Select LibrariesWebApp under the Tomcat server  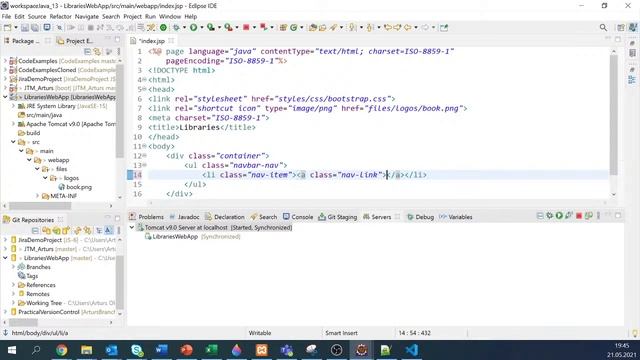click(x=175, y=237)
